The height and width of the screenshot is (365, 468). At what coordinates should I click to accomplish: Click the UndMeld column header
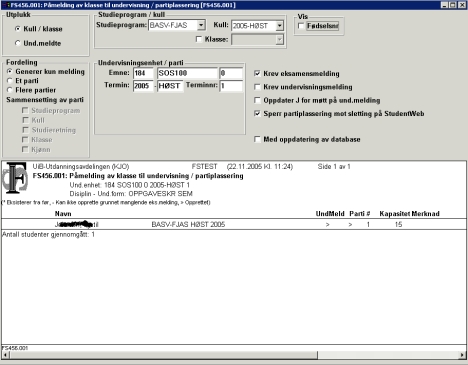[x=330, y=214]
